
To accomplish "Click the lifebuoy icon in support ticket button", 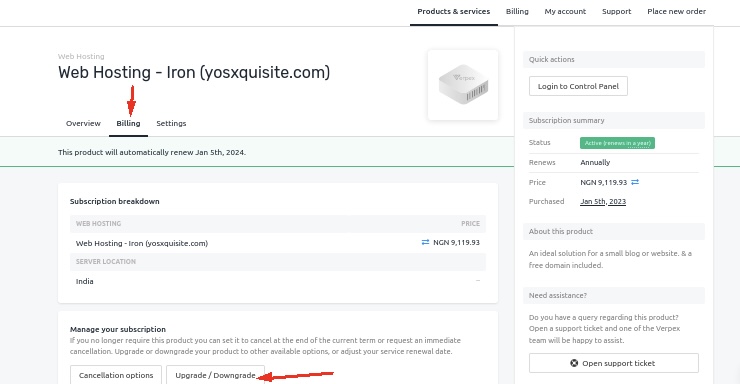I will coord(574,363).
